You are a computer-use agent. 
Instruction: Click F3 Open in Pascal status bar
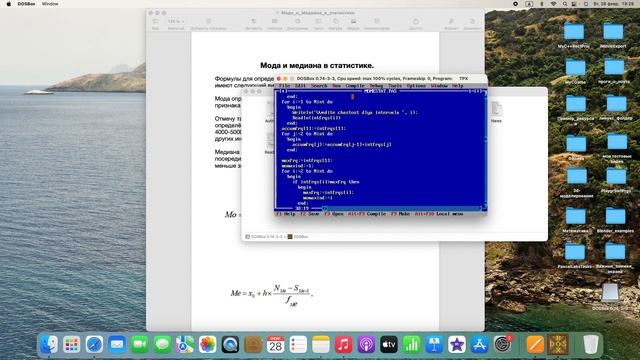coord(333,214)
